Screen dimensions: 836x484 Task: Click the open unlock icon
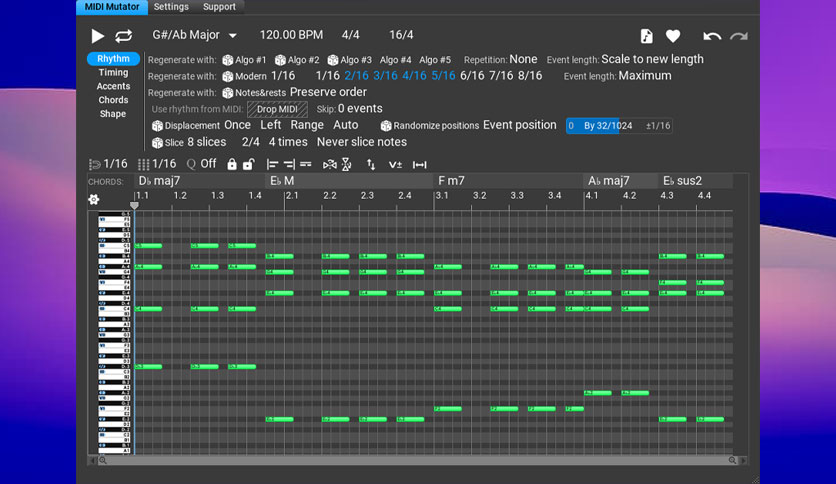tap(249, 164)
